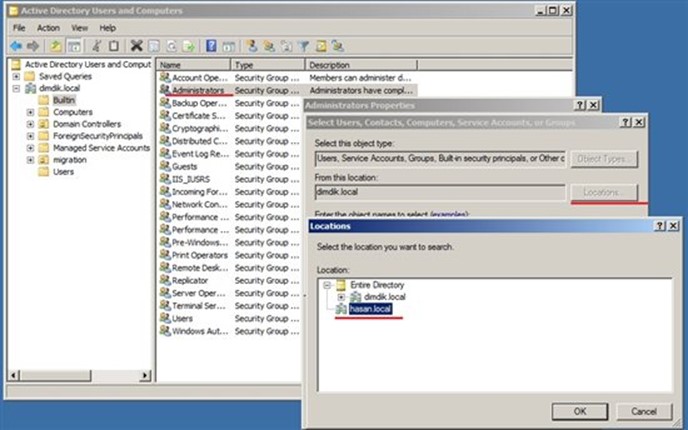This screenshot has width=688, height=430.
Task: Click Cancel in Locations dialog
Action: click(644, 411)
